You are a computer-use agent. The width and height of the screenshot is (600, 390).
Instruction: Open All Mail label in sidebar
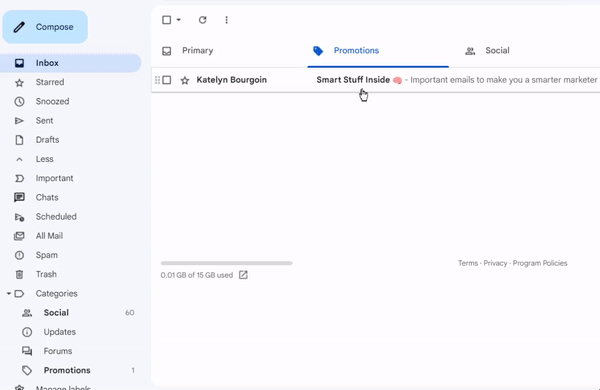(x=49, y=236)
